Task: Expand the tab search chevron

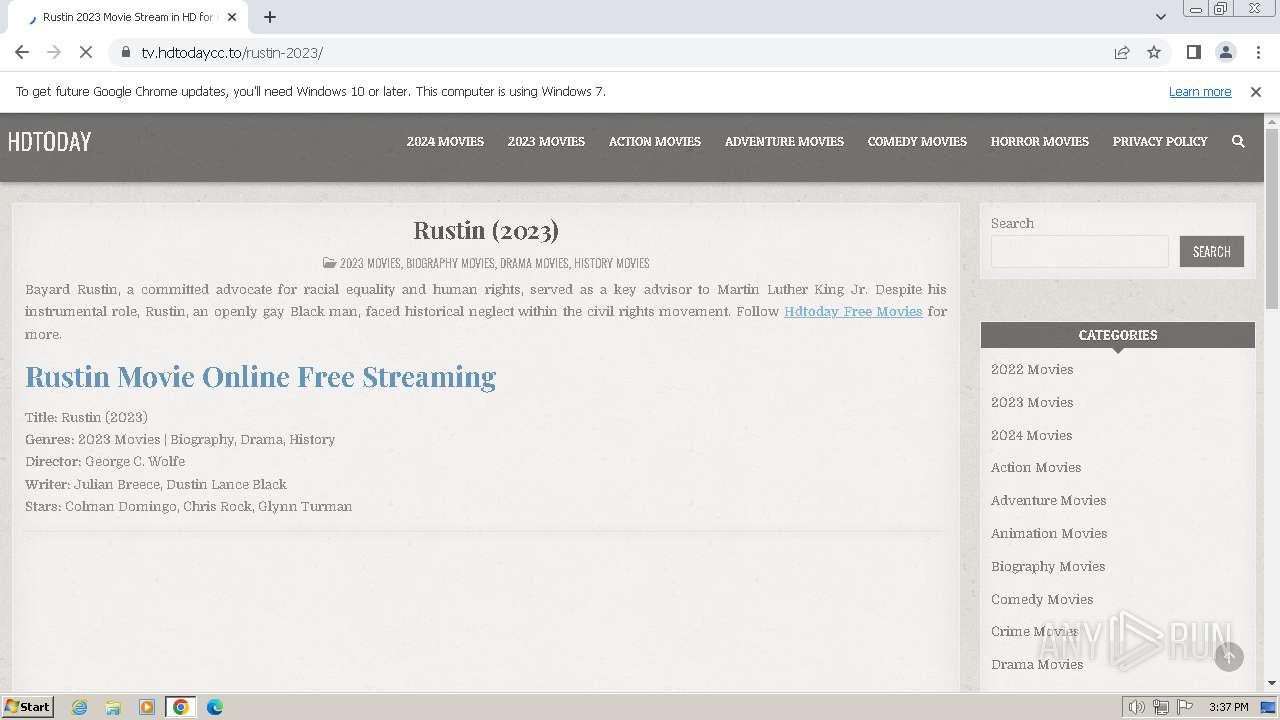Action: point(1160,17)
